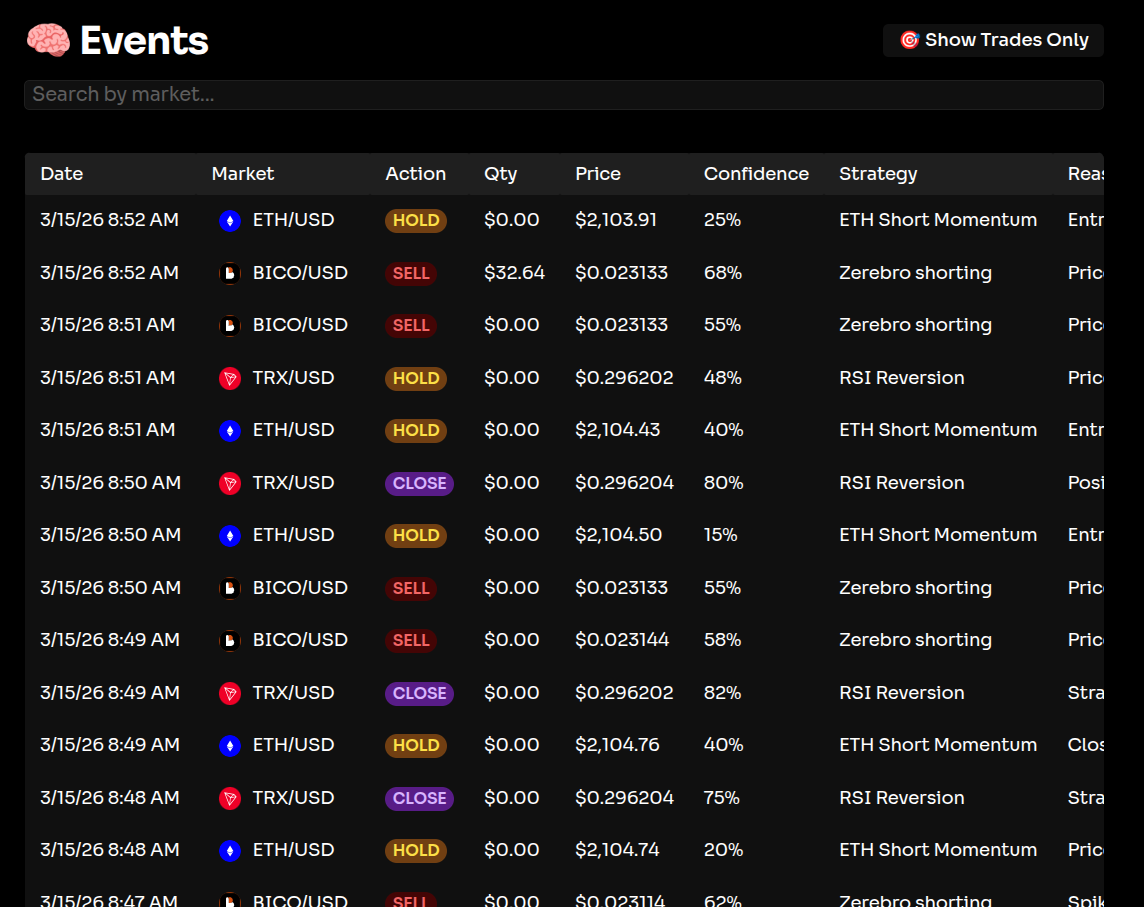This screenshot has width=1144, height=907.
Task: Sort by the Date column header
Action: point(62,174)
